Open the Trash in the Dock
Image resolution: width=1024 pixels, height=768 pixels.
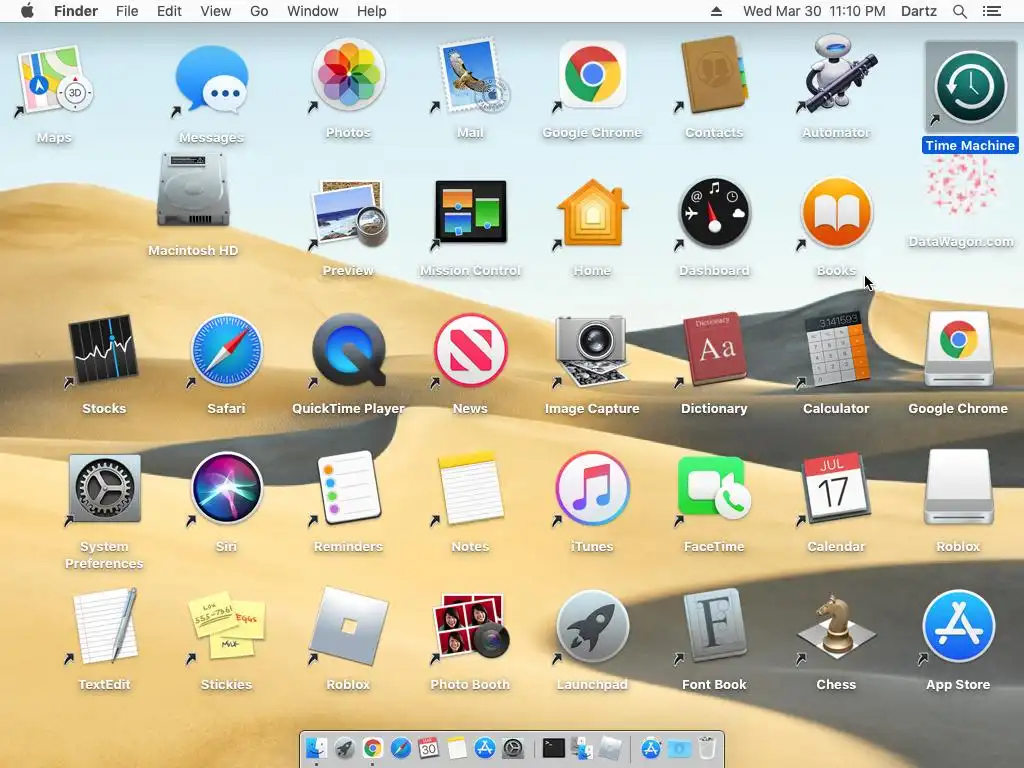pyautogui.click(x=707, y=748)
